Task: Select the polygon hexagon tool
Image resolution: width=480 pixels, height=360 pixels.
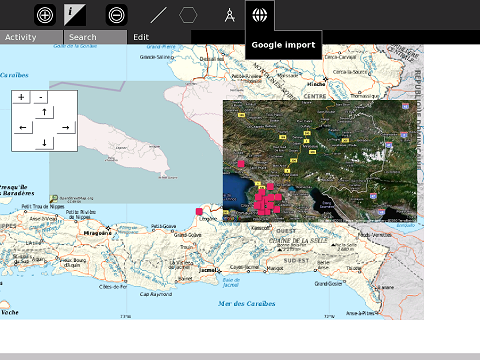Action: click(x=188, y=15)
